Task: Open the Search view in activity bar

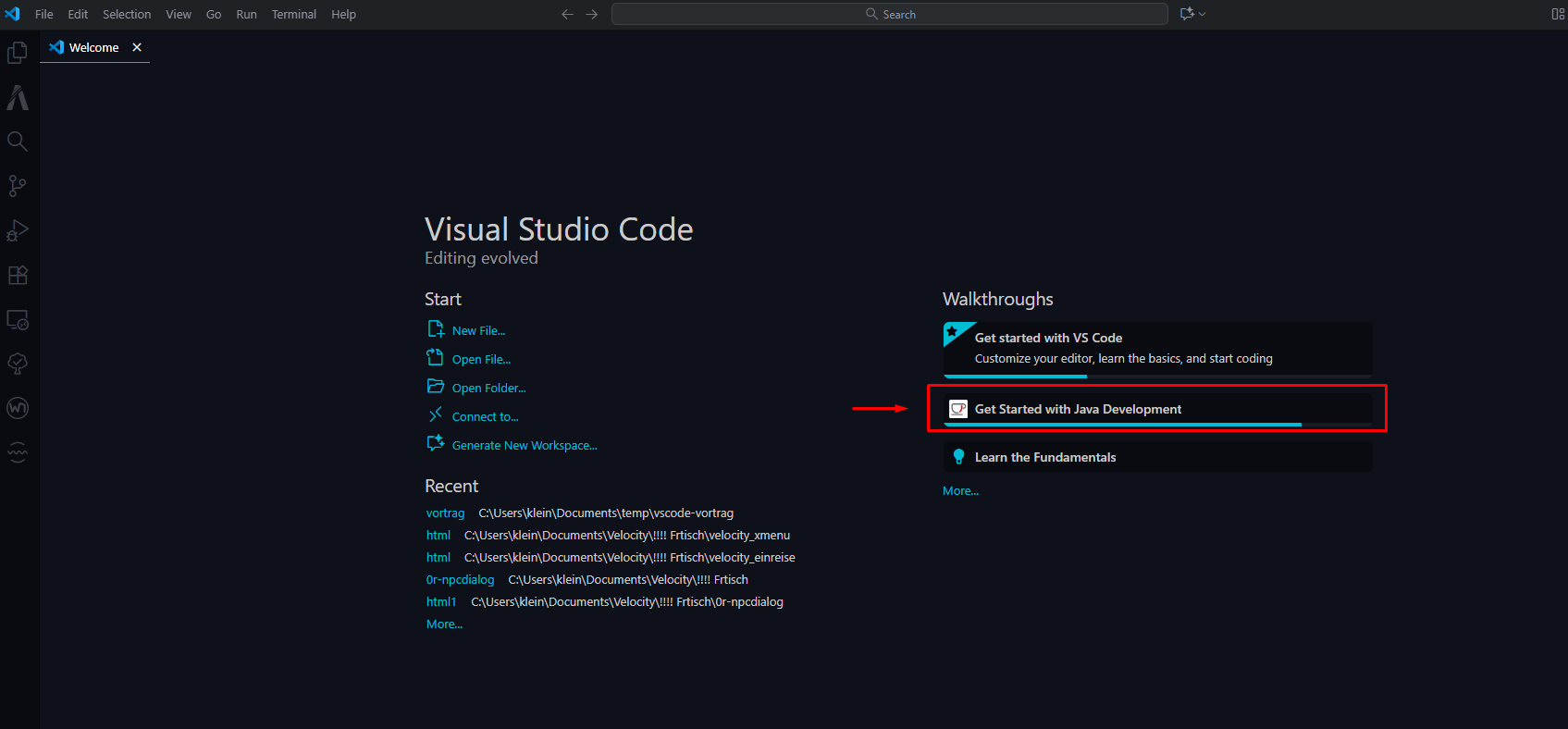Action: (18, 142)
